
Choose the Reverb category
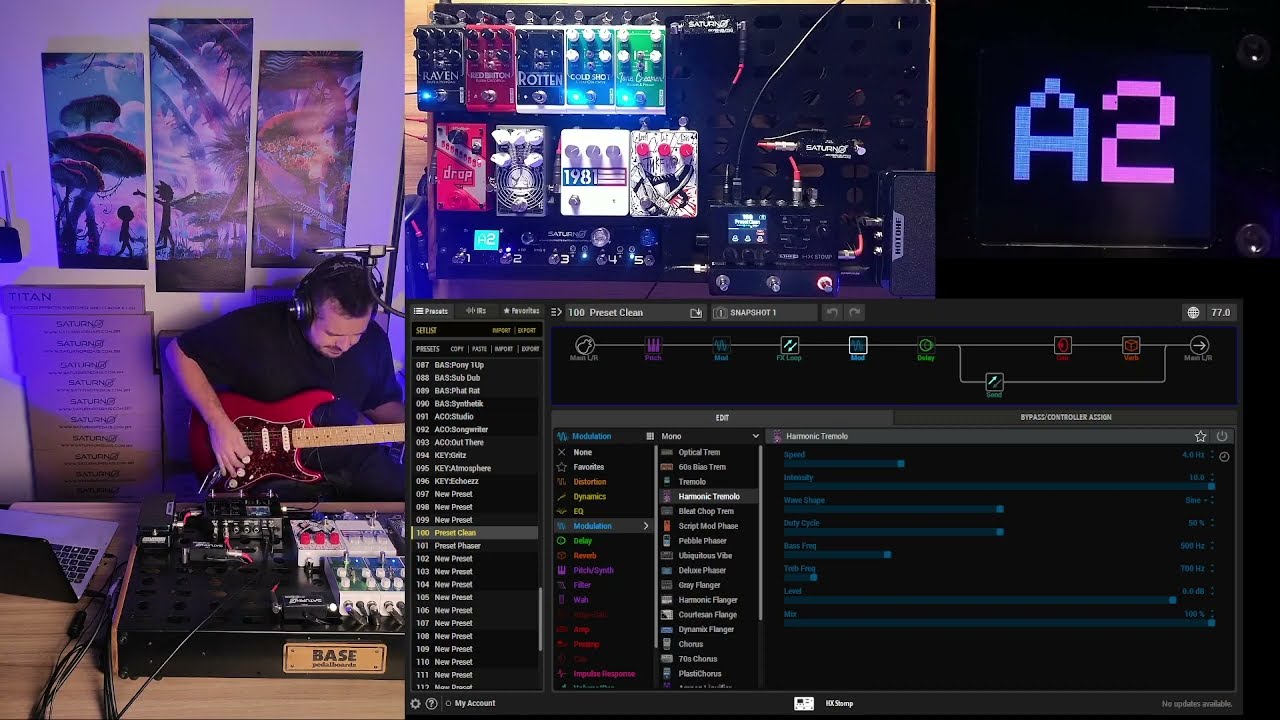603,555
